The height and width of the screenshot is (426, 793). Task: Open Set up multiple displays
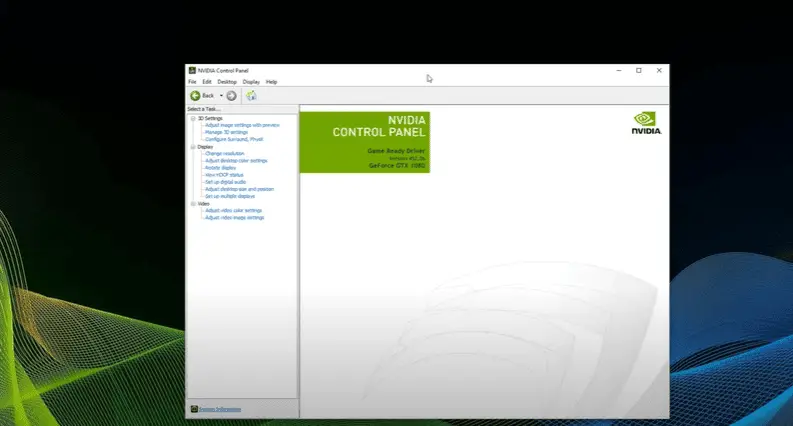click(x=230, y=196)
